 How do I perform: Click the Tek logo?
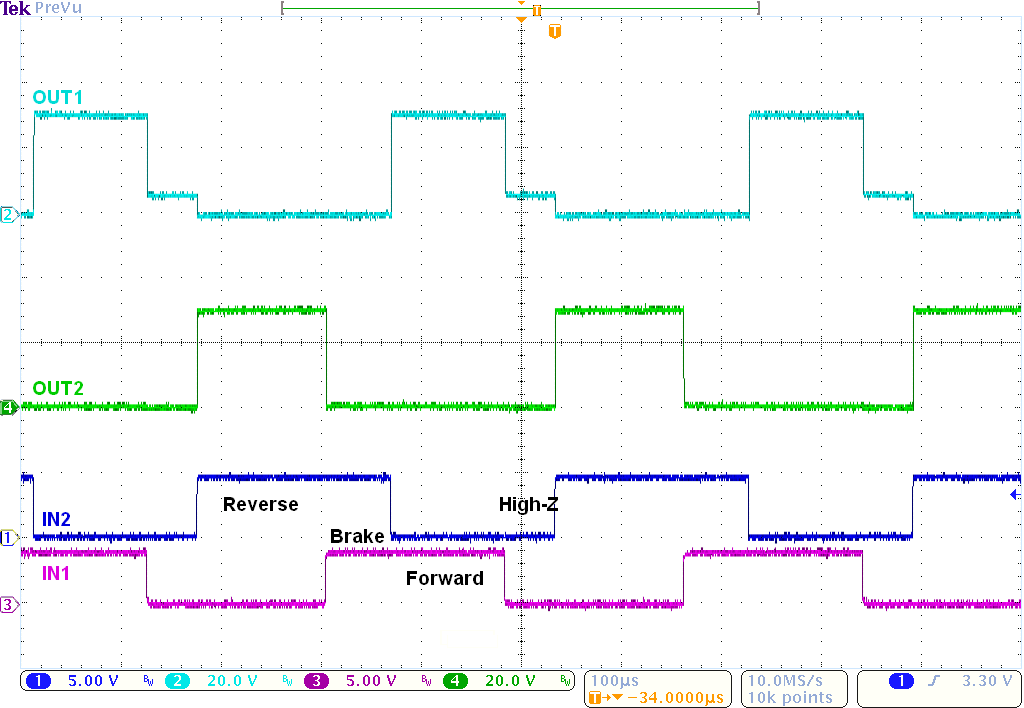(16, 8)
